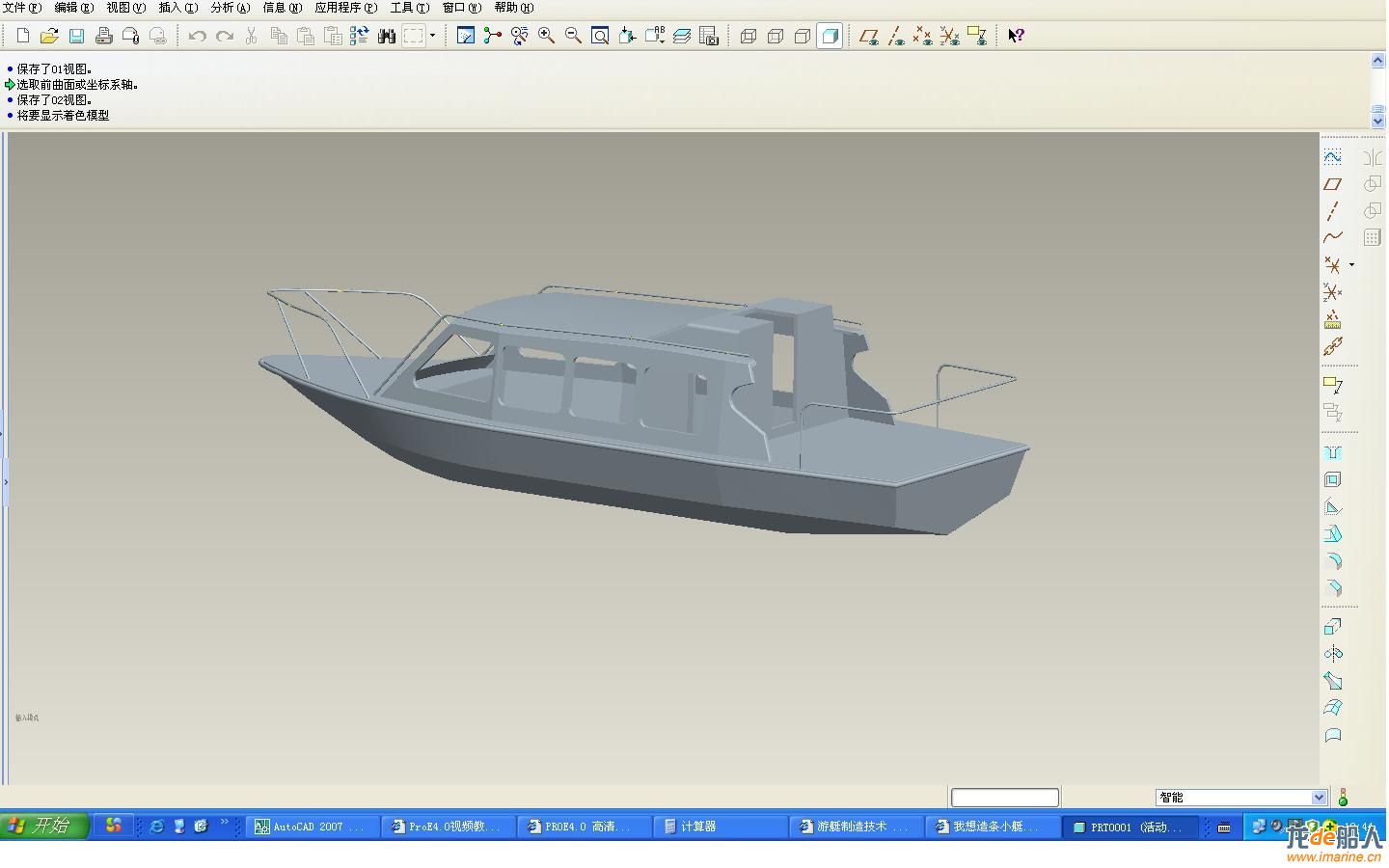
Task: Select the Hole tool
Action: point(1333,452)
